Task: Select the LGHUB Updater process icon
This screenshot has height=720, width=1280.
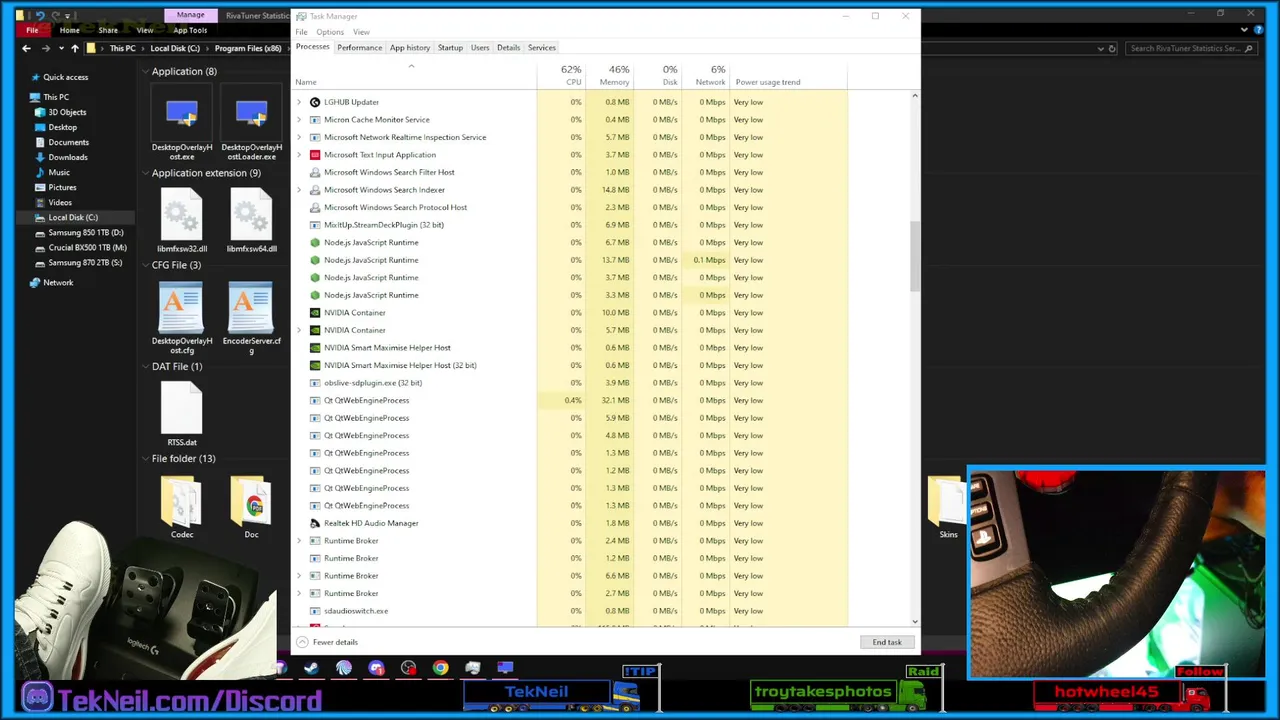Action: coord(315,102)
